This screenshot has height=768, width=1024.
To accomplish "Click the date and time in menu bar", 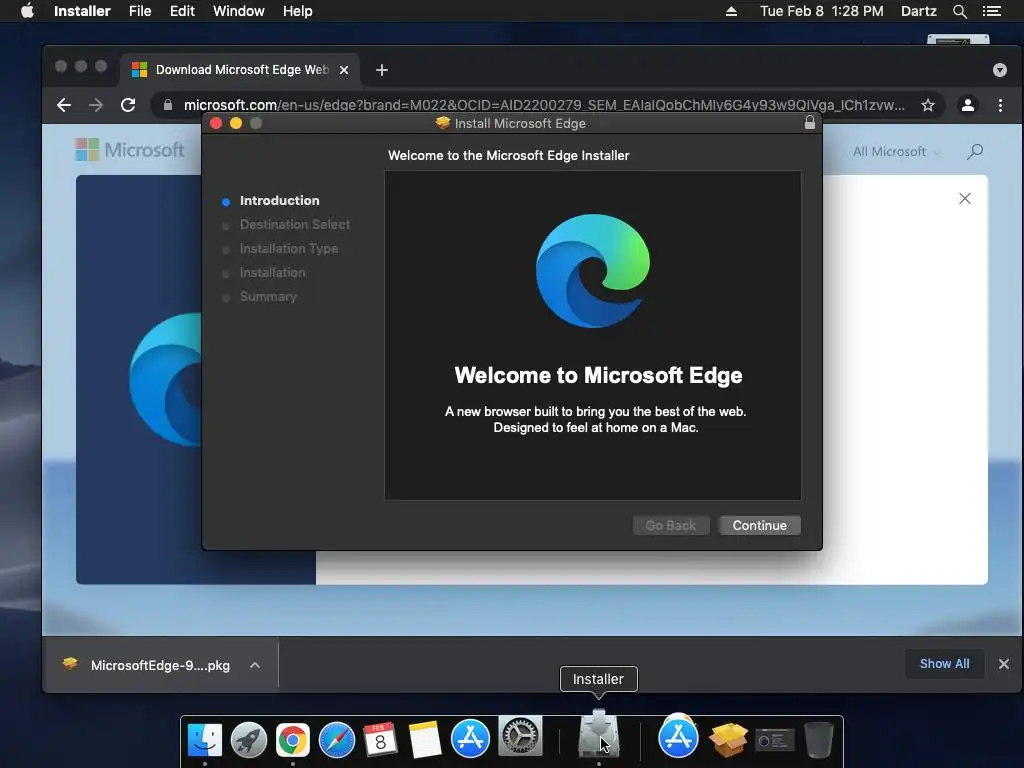I will pyautogui.click(x=821, y=11).
